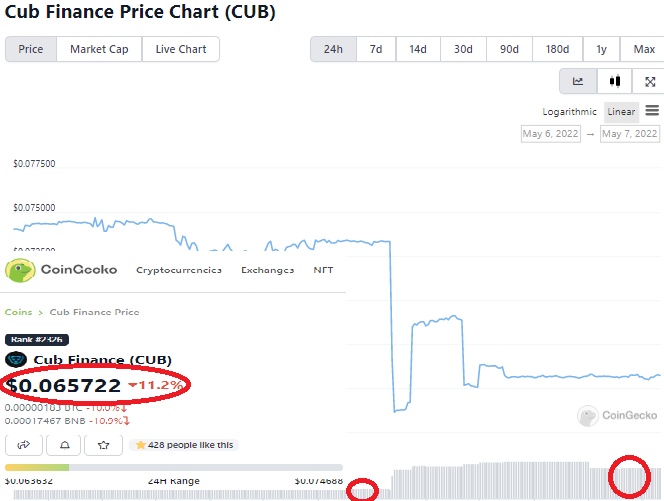This screenshot has height=501, width=664.
Task: Click the Cub Finance coin icon
Action: point(16,360)
